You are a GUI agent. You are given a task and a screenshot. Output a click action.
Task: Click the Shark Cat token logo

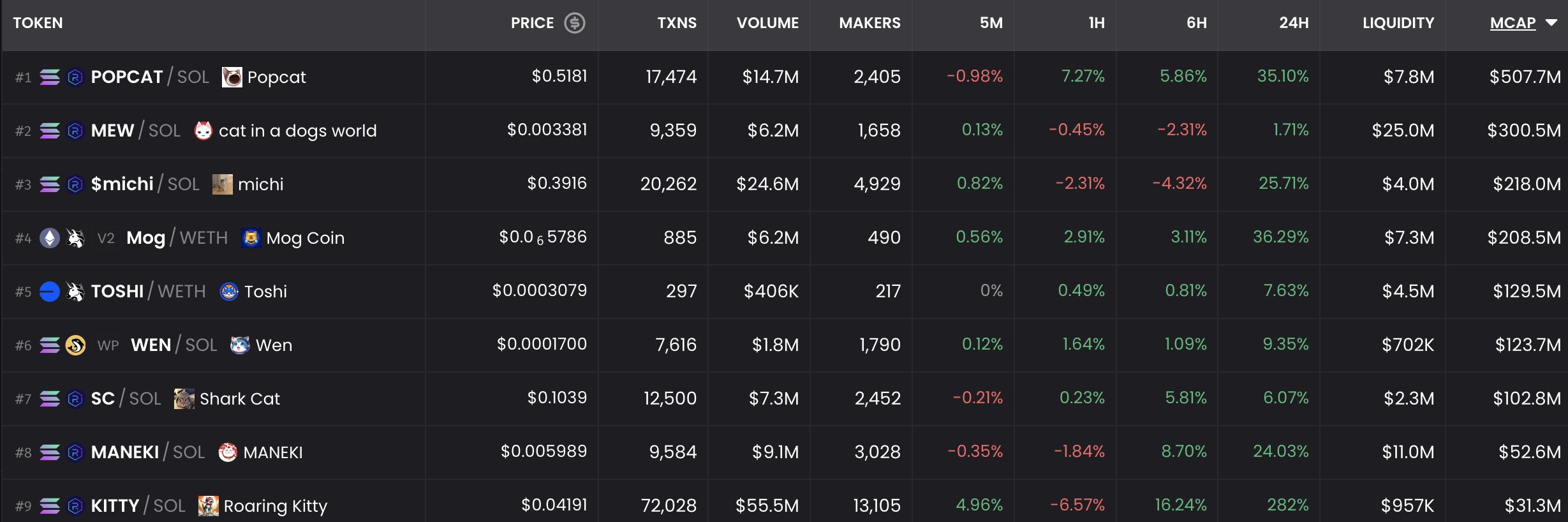point(184,399)
